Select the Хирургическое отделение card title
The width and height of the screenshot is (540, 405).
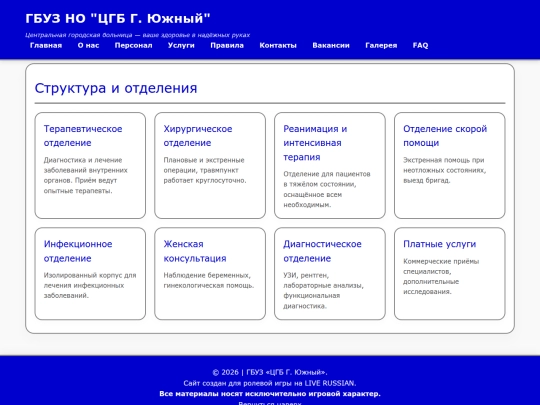point(198,136)
